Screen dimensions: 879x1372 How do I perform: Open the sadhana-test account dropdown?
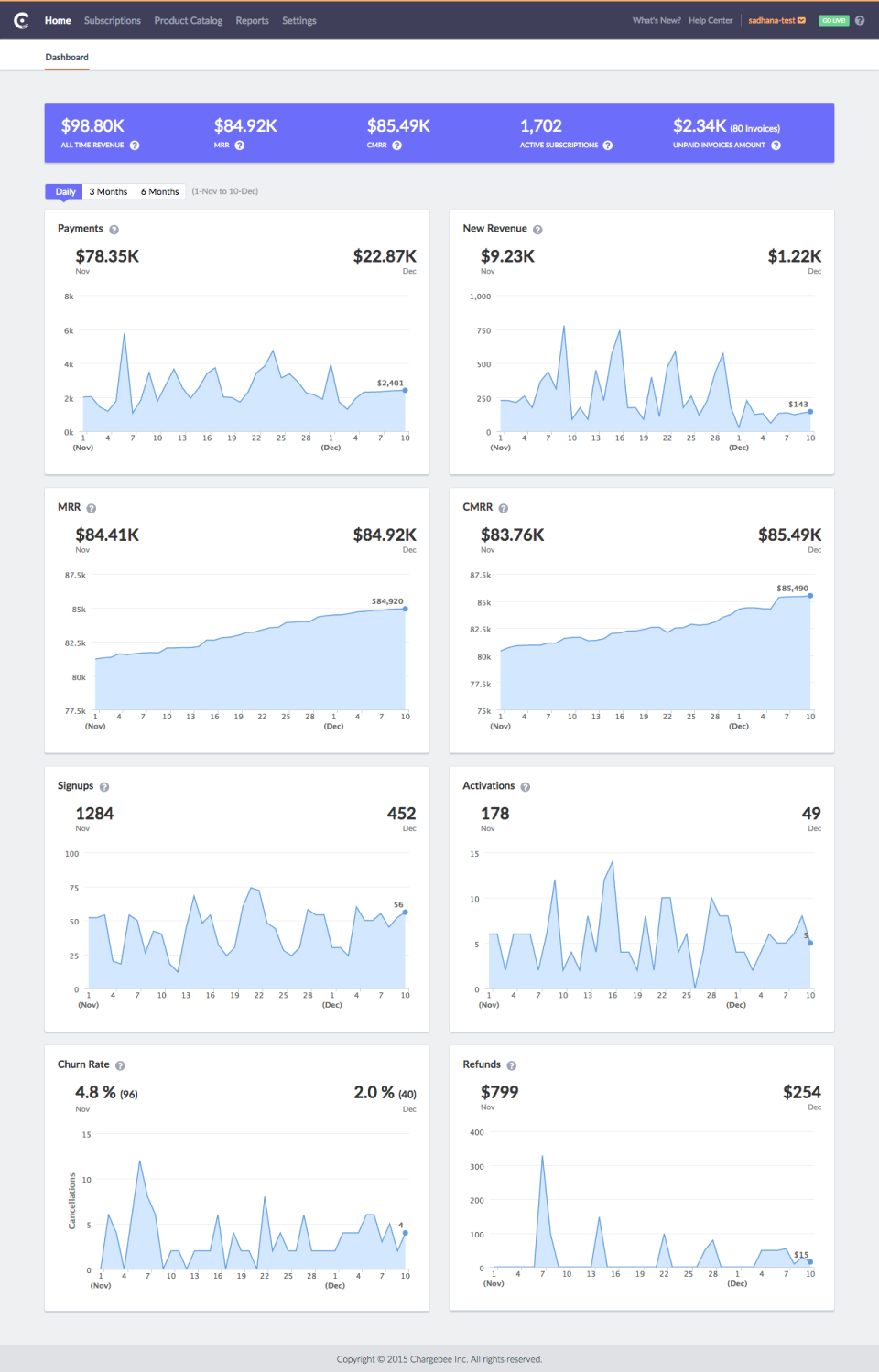point(776,20)
